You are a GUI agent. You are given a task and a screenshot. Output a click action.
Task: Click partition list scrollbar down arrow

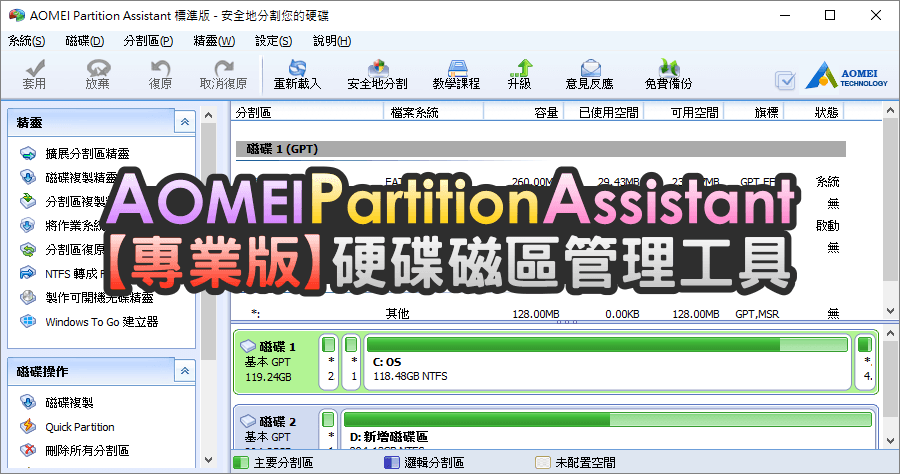[x=890, y=311]
